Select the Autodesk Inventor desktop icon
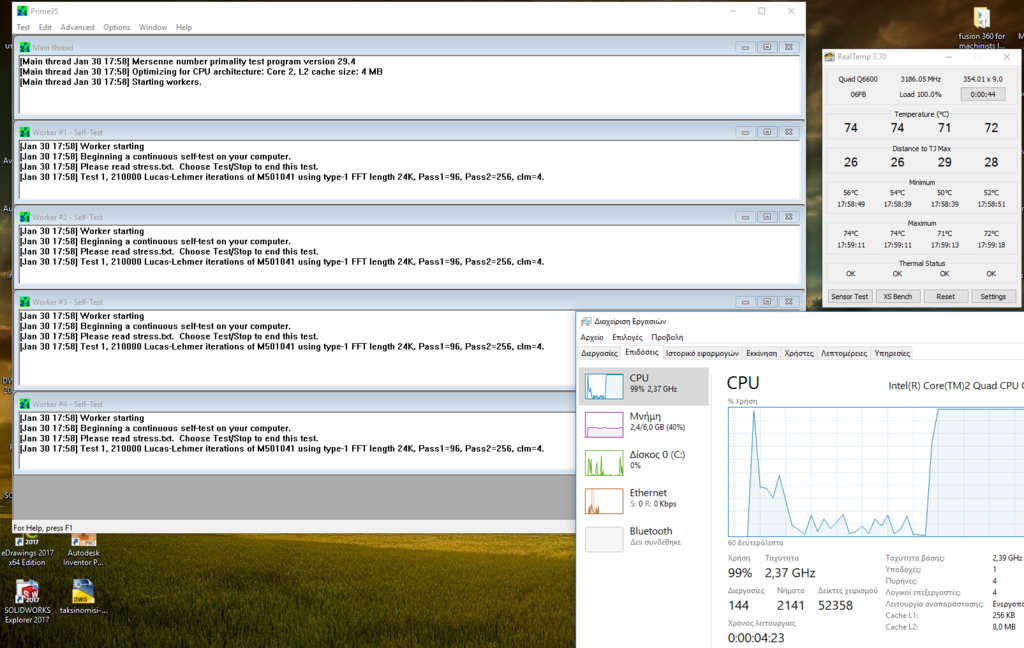 83,550
